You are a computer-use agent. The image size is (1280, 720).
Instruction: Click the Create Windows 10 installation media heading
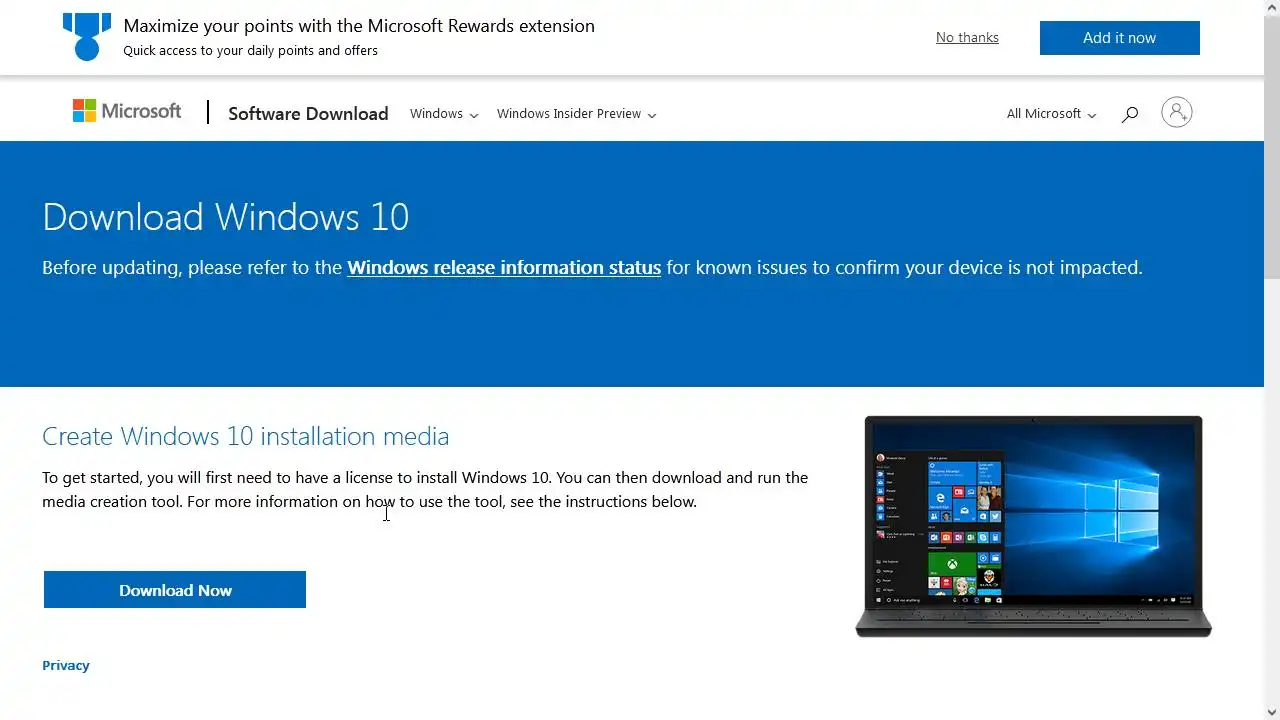pos(246,436)
